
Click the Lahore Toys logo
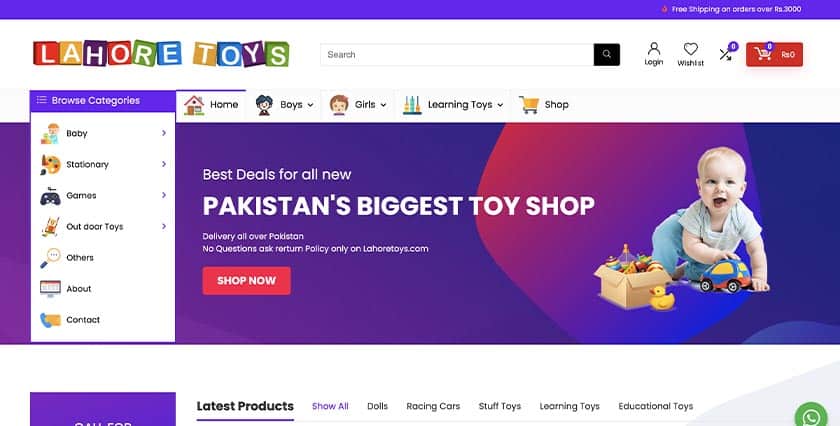coord(161,54)
